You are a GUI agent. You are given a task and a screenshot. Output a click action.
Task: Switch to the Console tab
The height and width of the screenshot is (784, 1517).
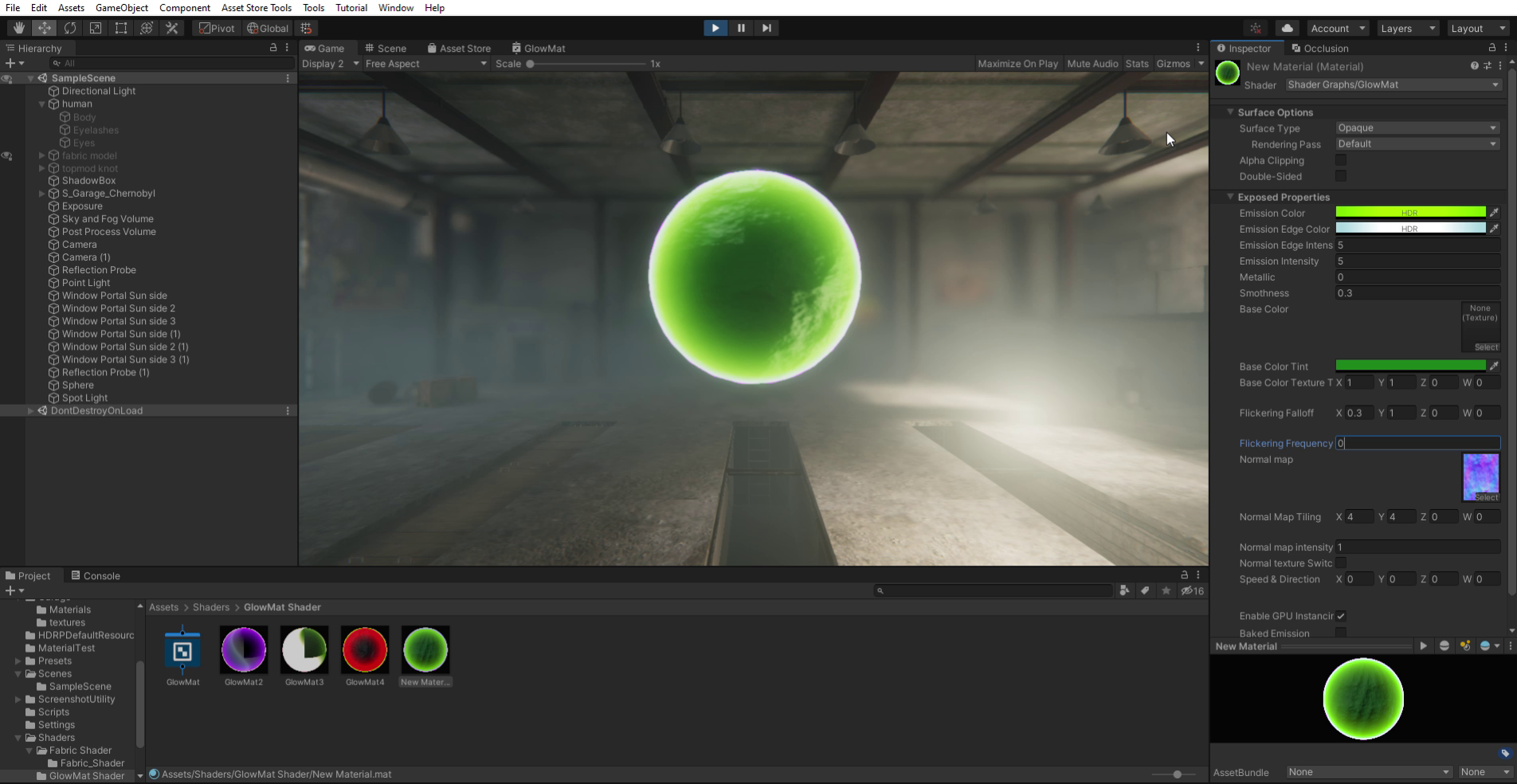(96, 575)
